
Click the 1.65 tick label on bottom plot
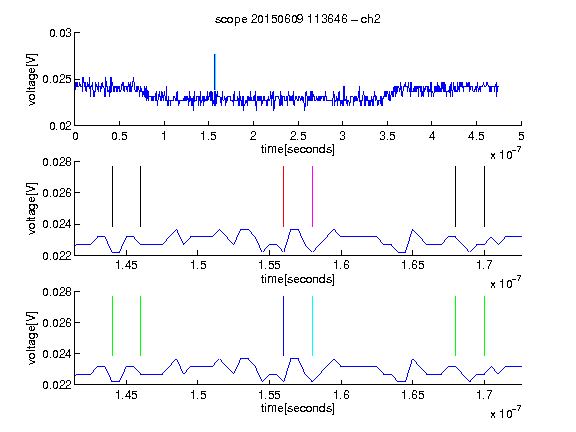[413, 395]
